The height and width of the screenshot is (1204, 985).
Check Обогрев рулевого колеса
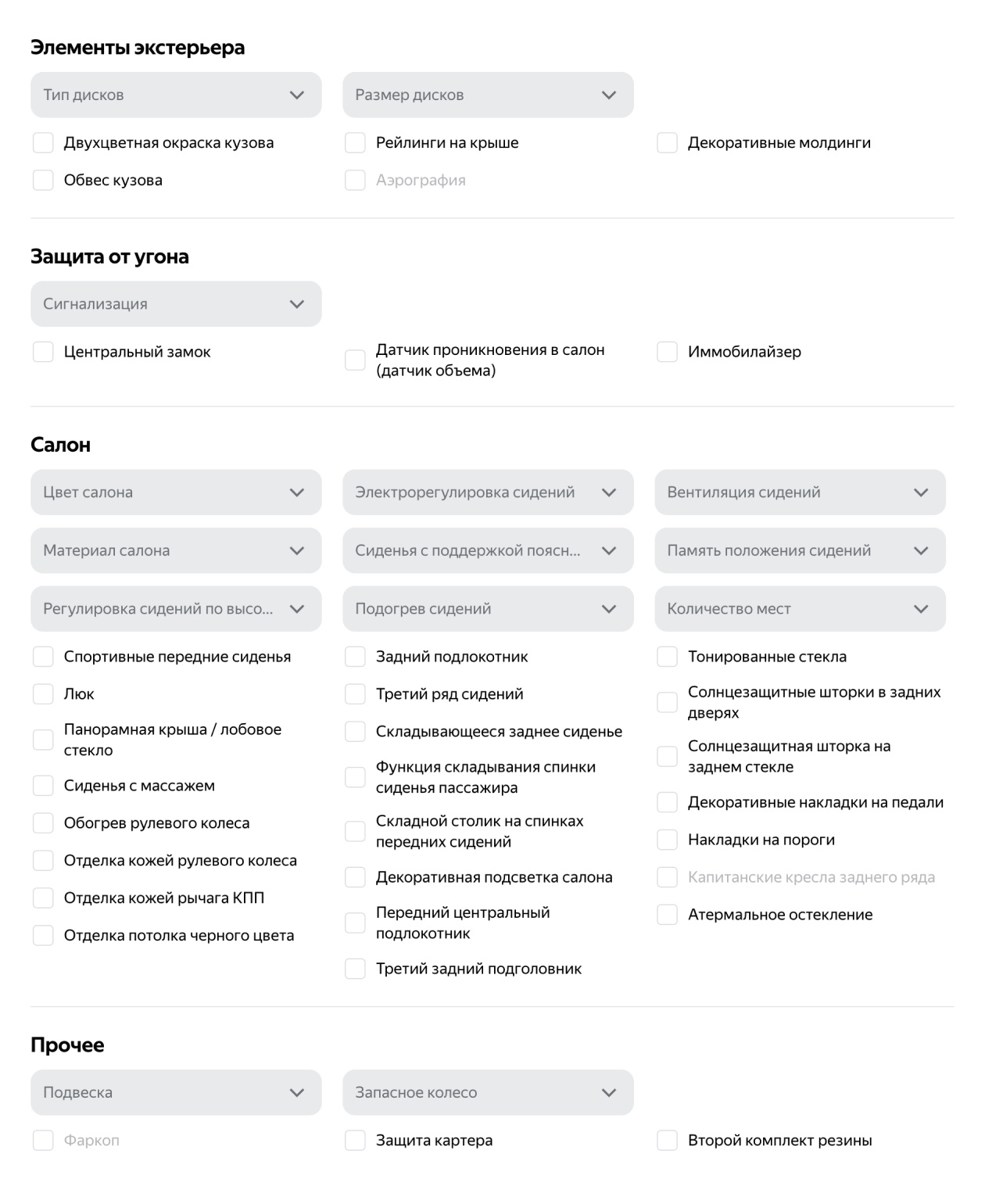coord(44,823)
